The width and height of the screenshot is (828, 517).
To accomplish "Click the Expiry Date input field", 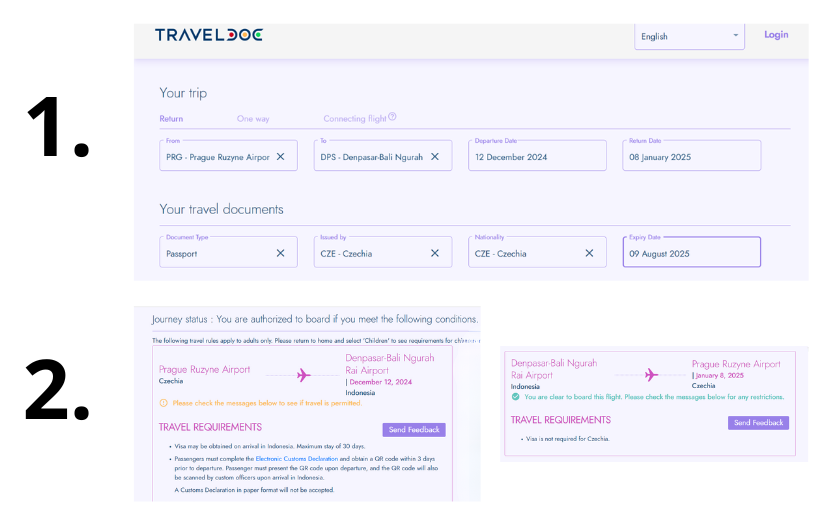I will click(690, 253).
